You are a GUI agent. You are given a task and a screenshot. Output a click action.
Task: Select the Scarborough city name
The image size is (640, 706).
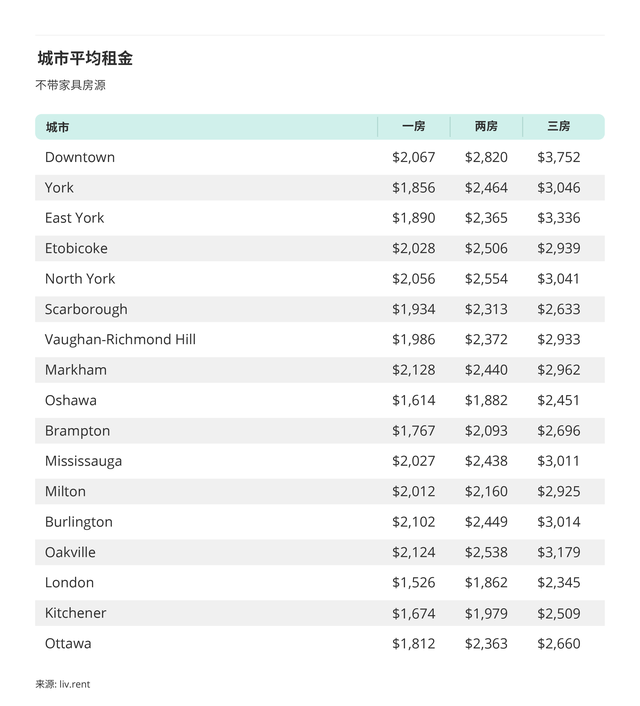[86, 309]
